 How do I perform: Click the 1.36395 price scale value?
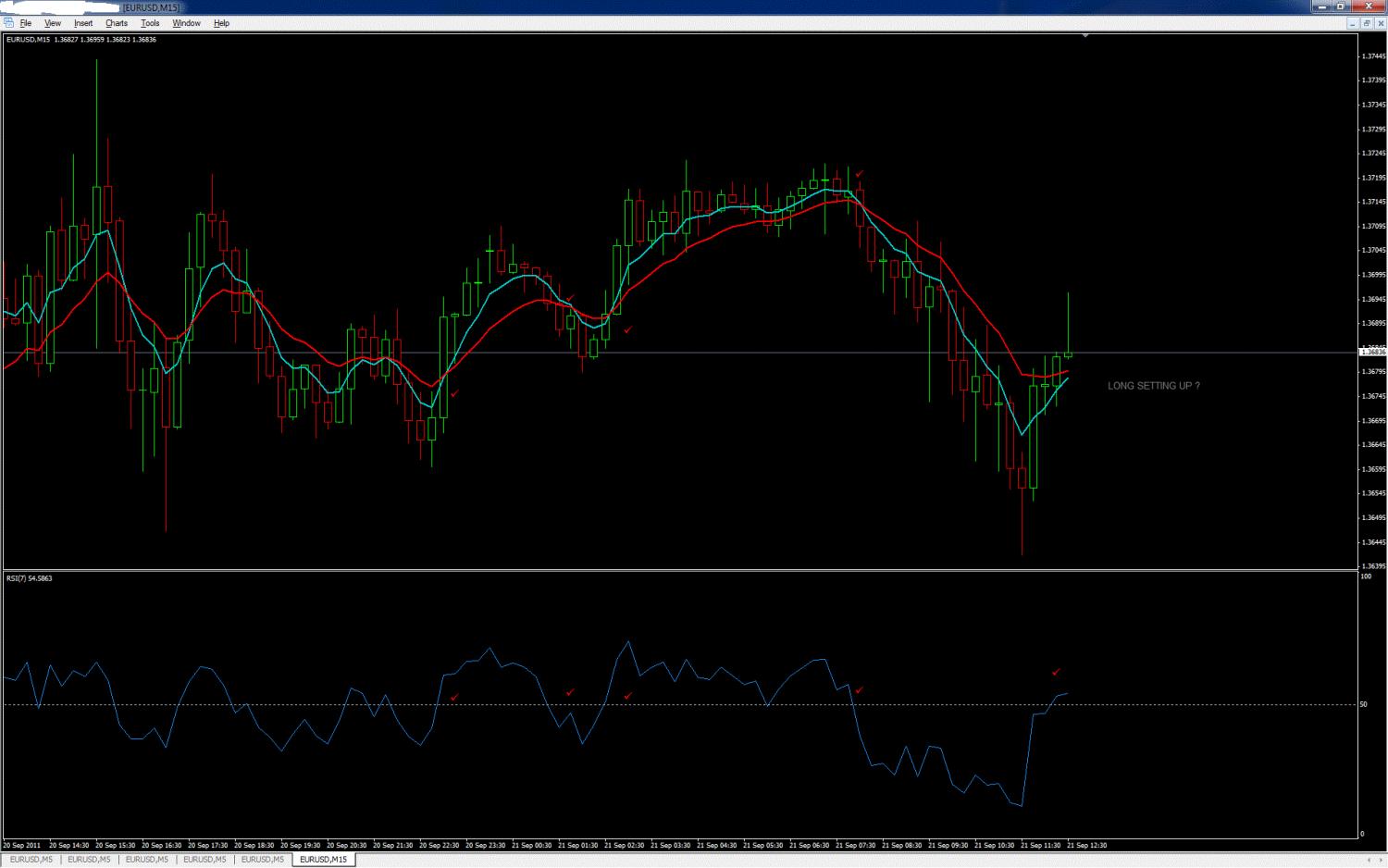click(1373, 566)
